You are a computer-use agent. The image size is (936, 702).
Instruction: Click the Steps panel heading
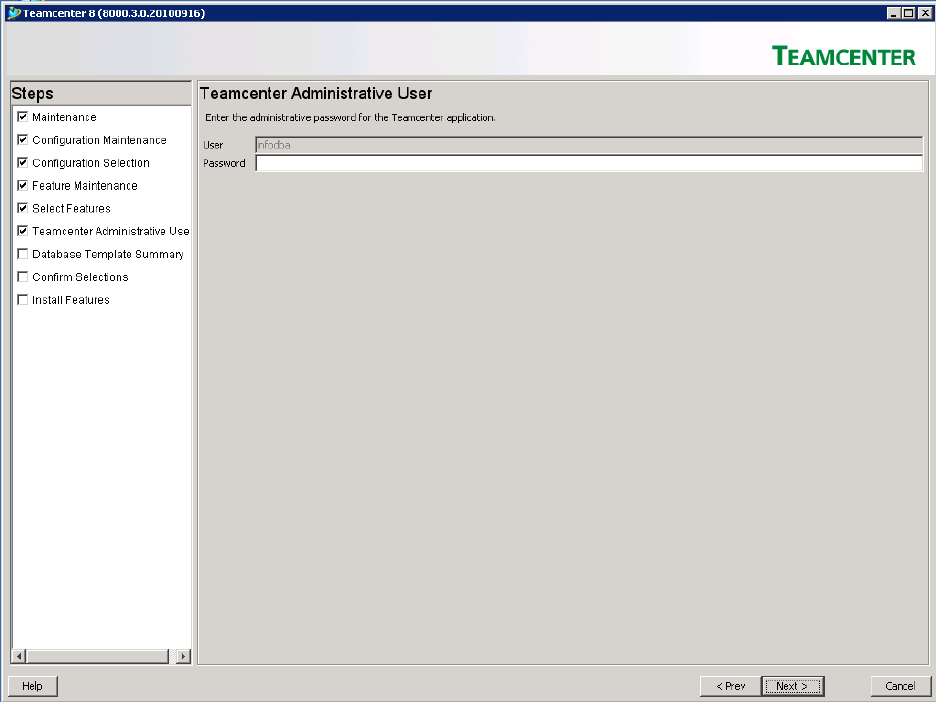pos(32,94)
